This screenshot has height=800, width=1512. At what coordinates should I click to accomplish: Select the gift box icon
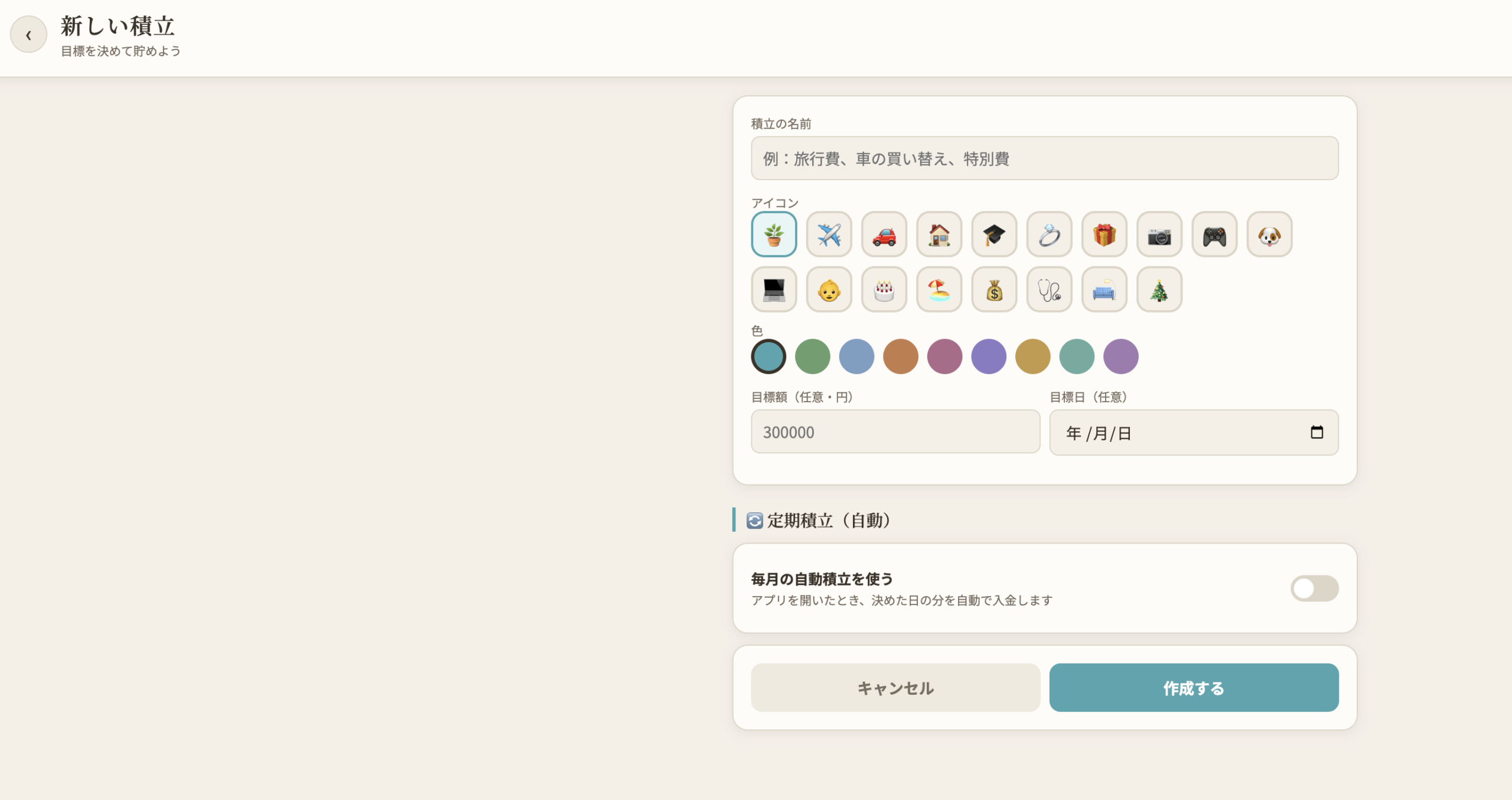1104,235
